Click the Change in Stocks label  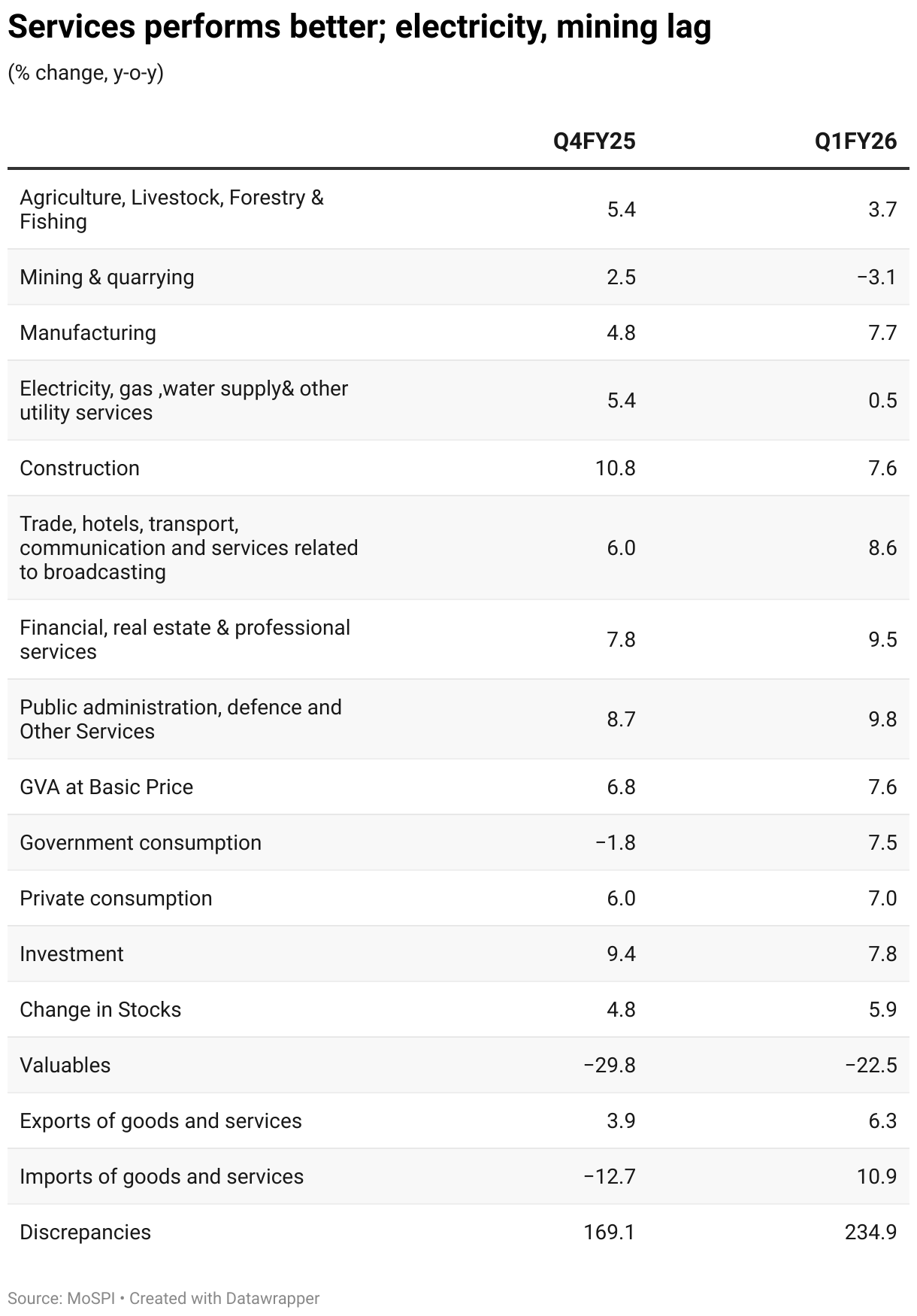100,1010
